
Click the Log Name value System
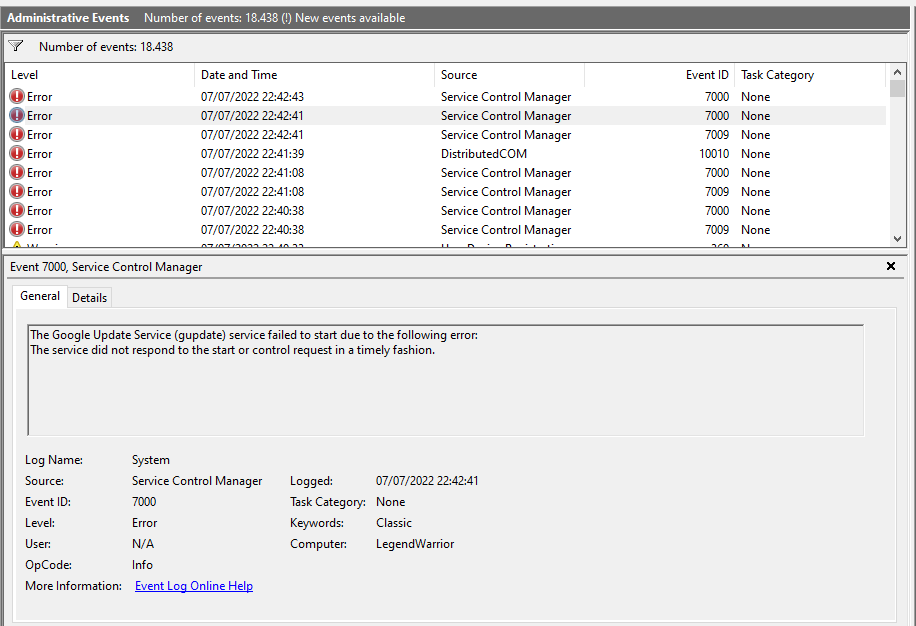(x=151, y=460)
